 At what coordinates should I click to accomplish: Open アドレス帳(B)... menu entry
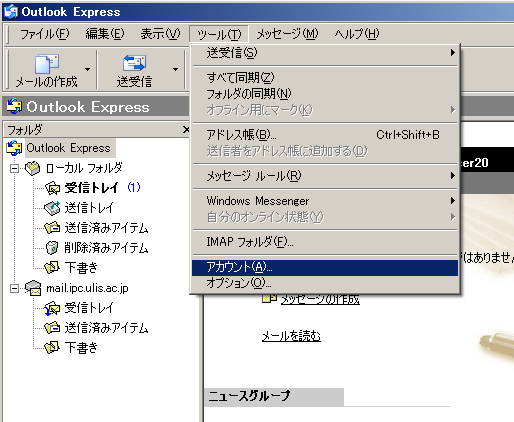[325, 135]
